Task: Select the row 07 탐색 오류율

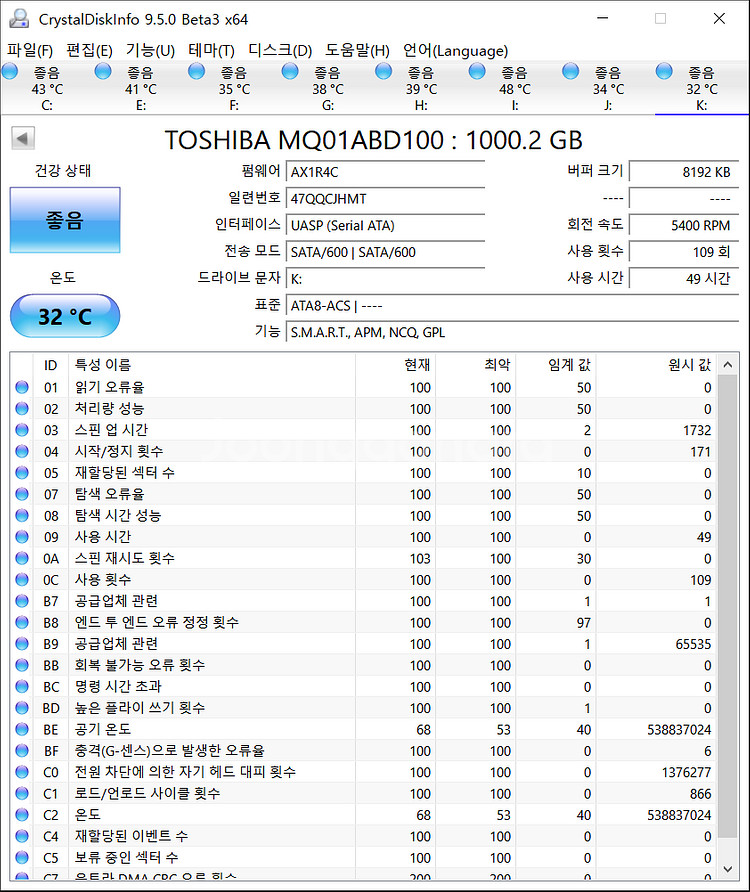Action: click(x=364, y=494)
